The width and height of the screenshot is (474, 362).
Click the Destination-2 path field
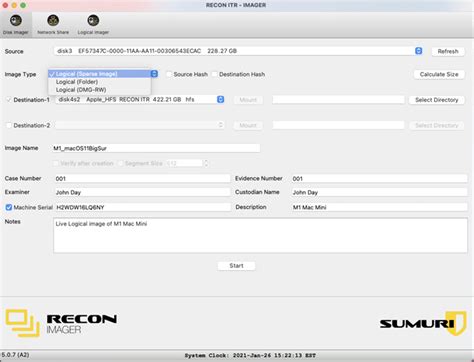coord(338,125)
